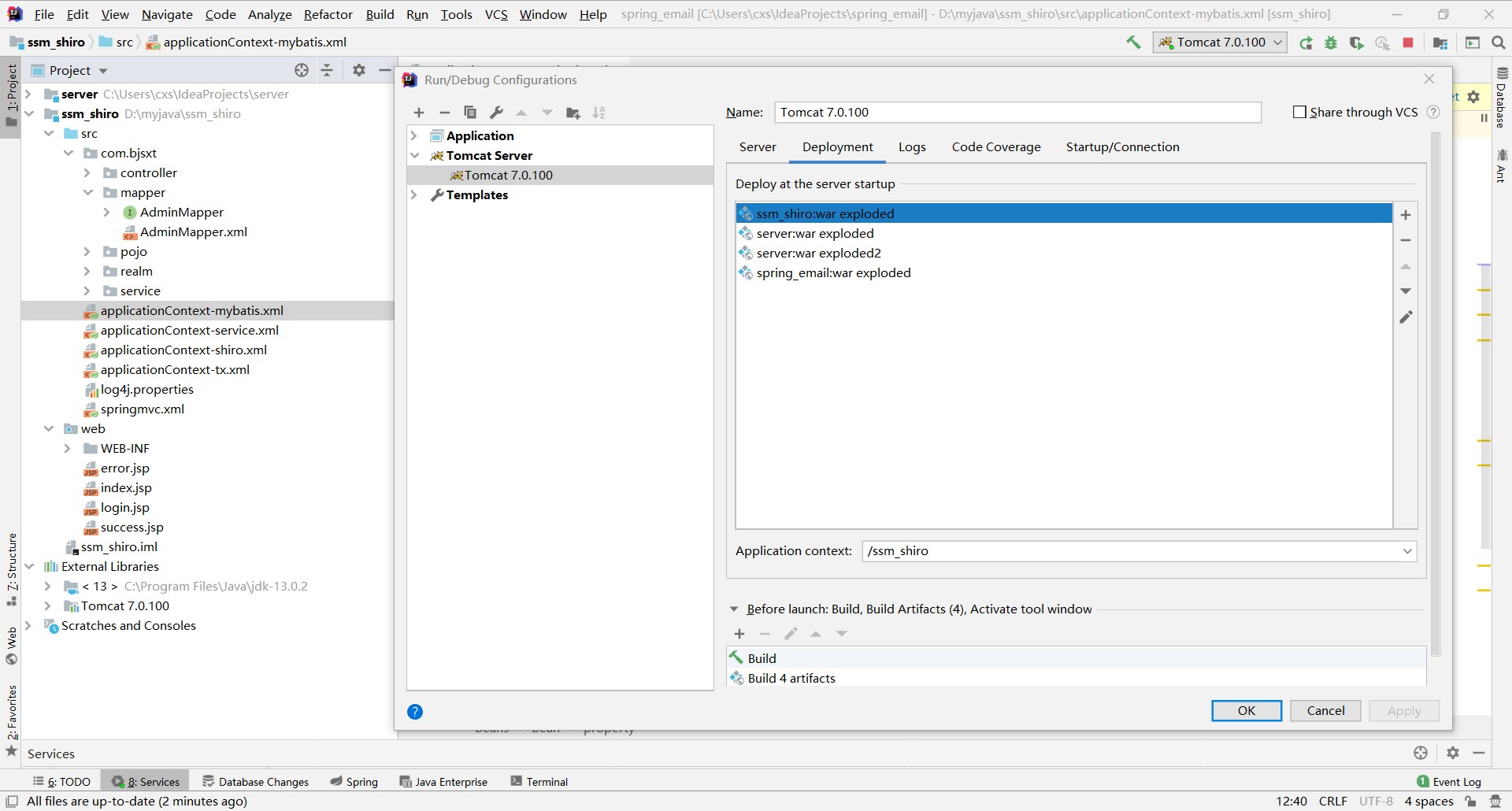This screenshot has height=811, width=1512.
Task: Open the Startup/Connection tab
Action: pyautogui.click(x=1122, y=147)
